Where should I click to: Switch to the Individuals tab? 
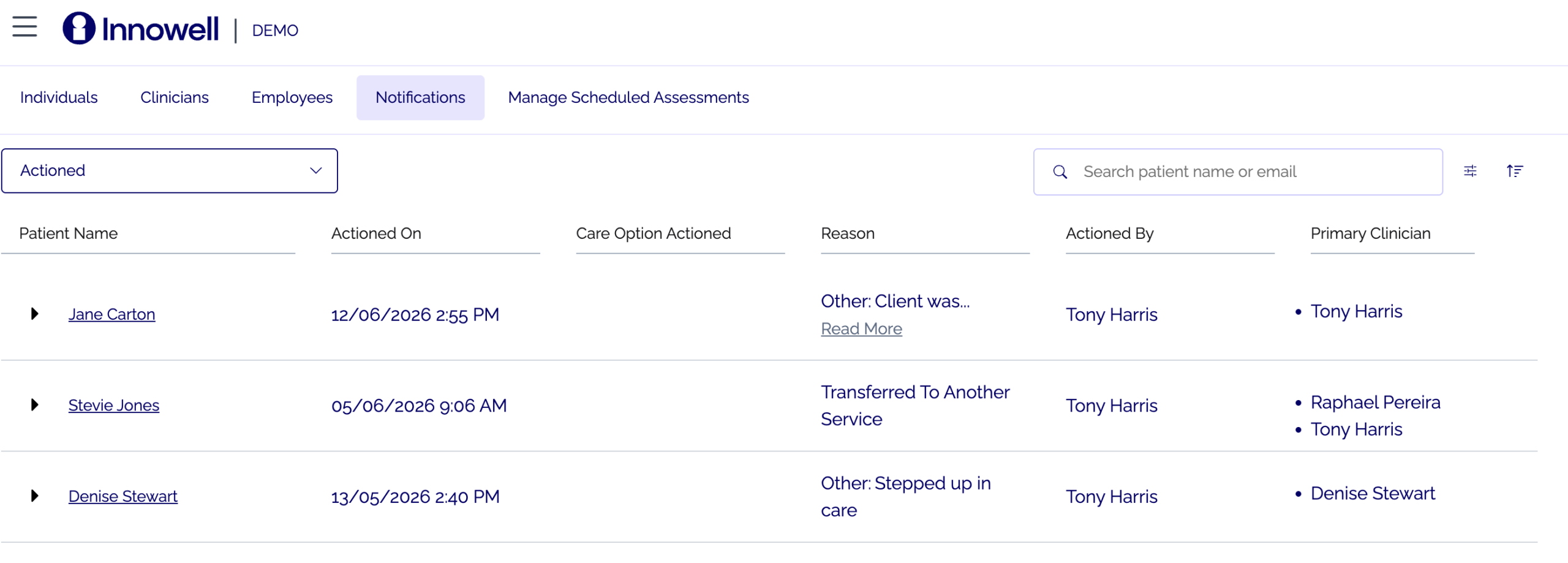click(x=59, y=97)
